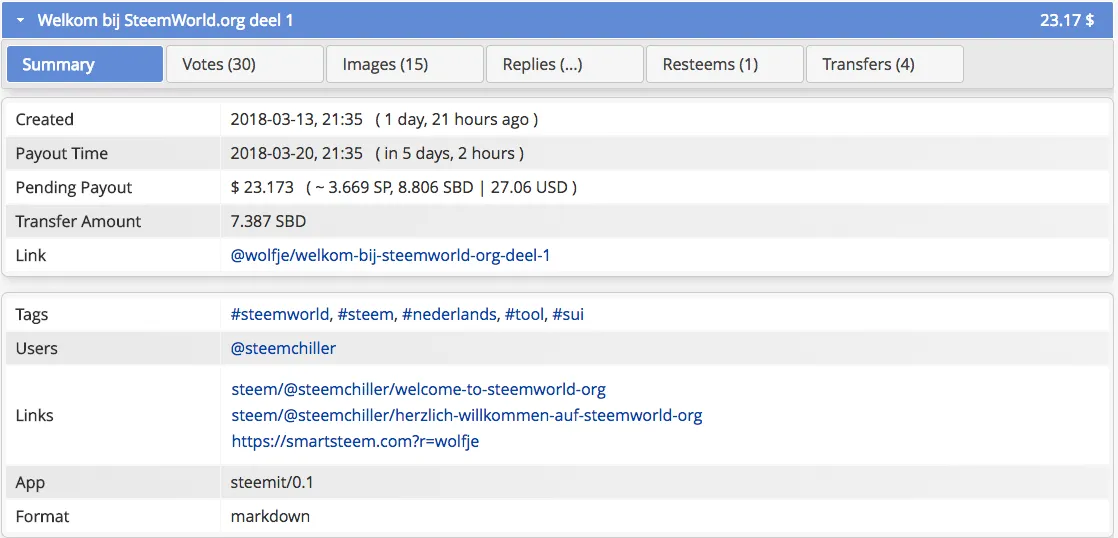Click the post title 'Welkom bij SteemWorld.org deel 1'
This screenshot has height=538, width=1118.
click(x=165, y=20)
